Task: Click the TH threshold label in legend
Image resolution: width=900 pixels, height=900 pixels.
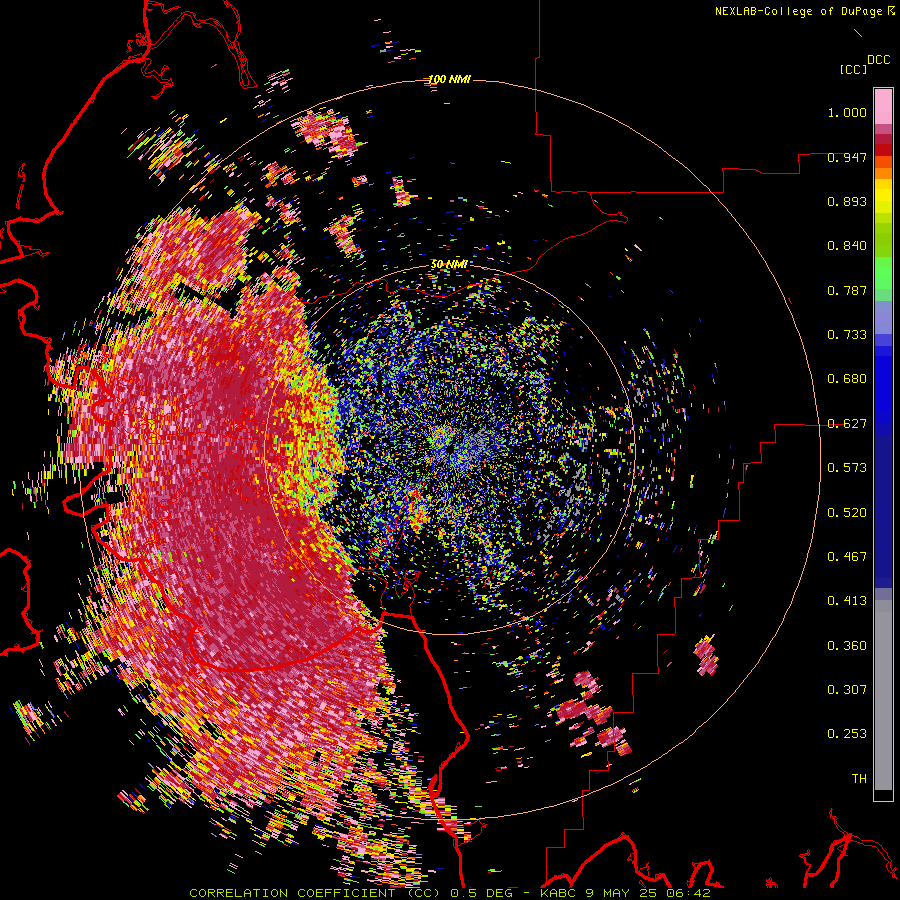Action: (x=859, y=779)
